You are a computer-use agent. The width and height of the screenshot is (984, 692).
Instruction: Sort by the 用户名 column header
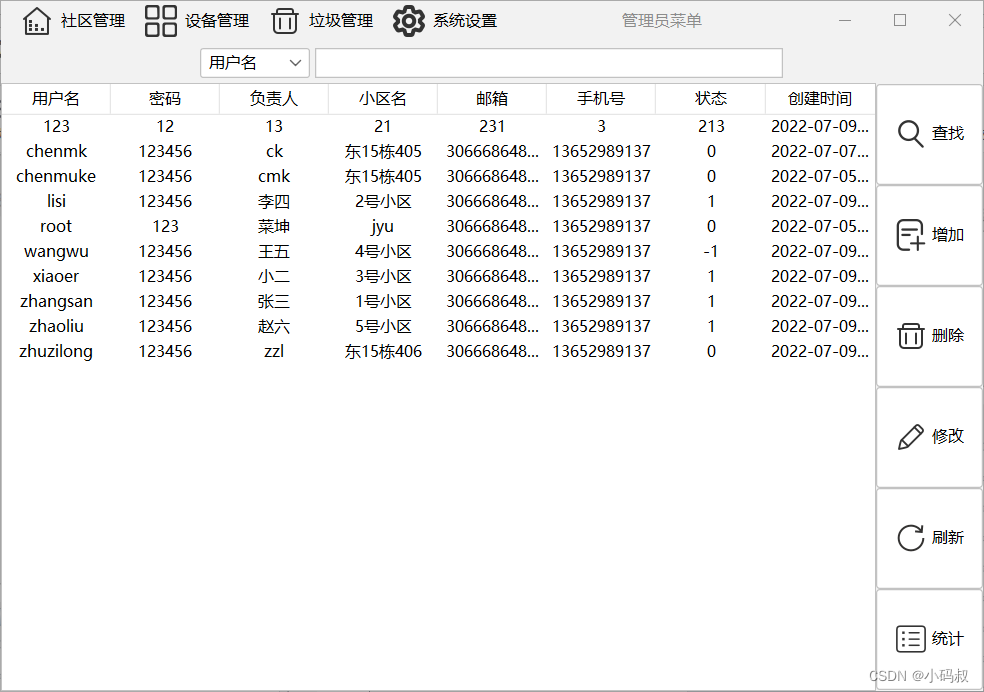coord(56,99)
